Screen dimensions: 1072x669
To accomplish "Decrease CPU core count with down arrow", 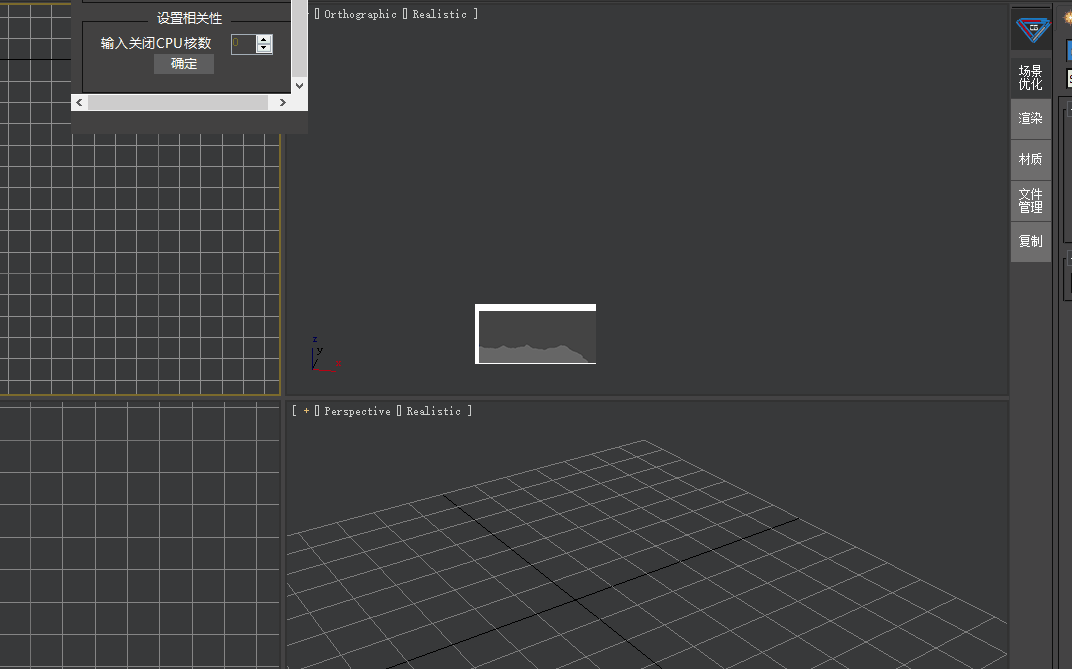I will (x=264, y=49).
